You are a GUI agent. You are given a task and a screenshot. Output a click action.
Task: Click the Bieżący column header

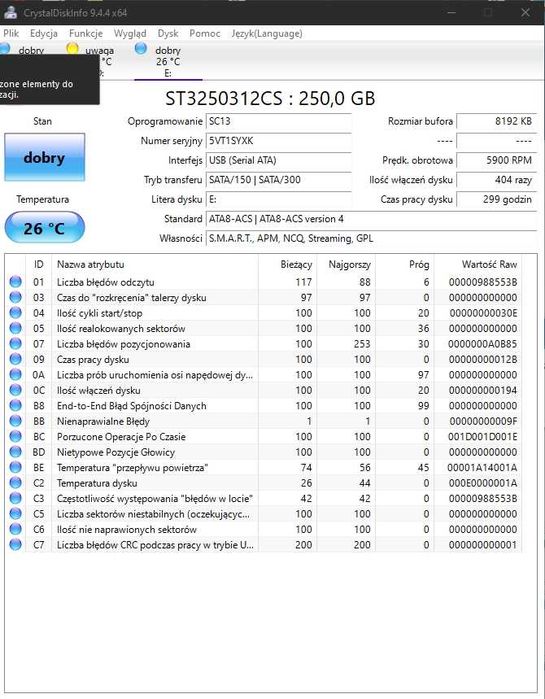pos(287,264)
